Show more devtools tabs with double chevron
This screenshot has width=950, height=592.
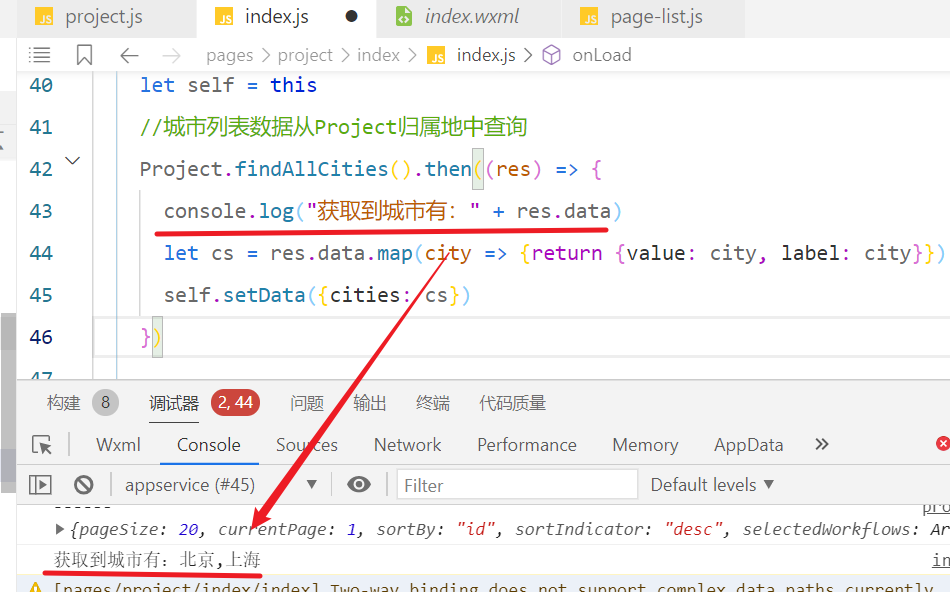(822, 444)
